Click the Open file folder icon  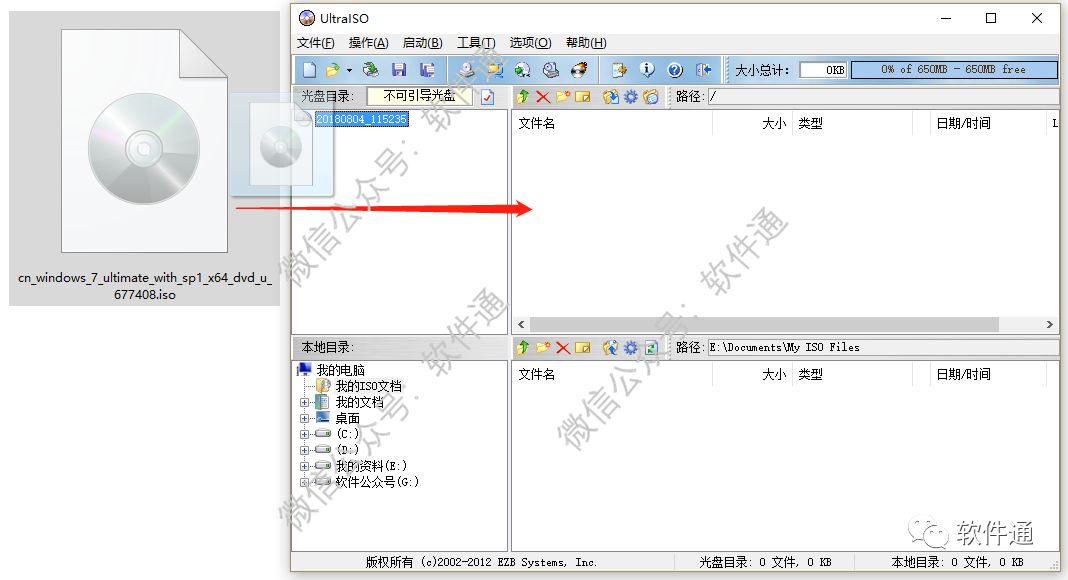[x=332, y=69]
